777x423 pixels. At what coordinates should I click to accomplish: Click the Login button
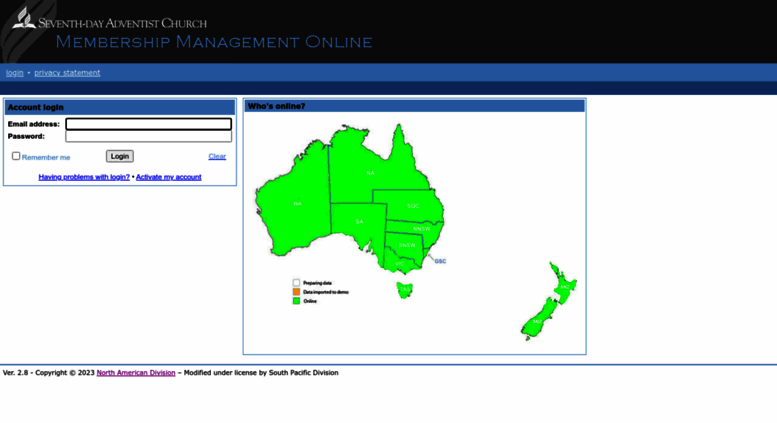pos(119,156)
